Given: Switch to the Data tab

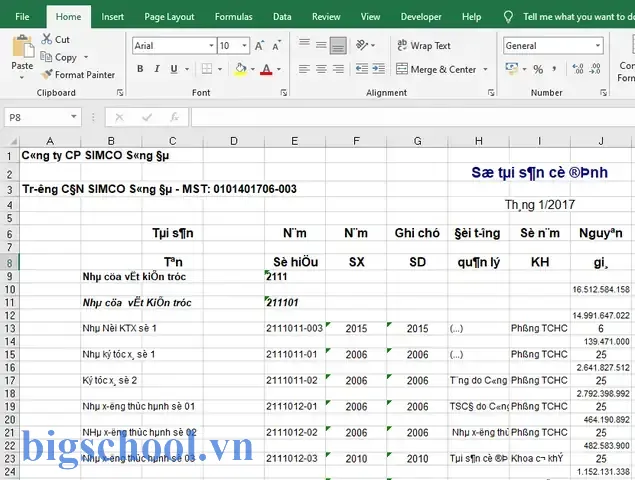Looking at the screenshot, I should click(x=282, y=17).
